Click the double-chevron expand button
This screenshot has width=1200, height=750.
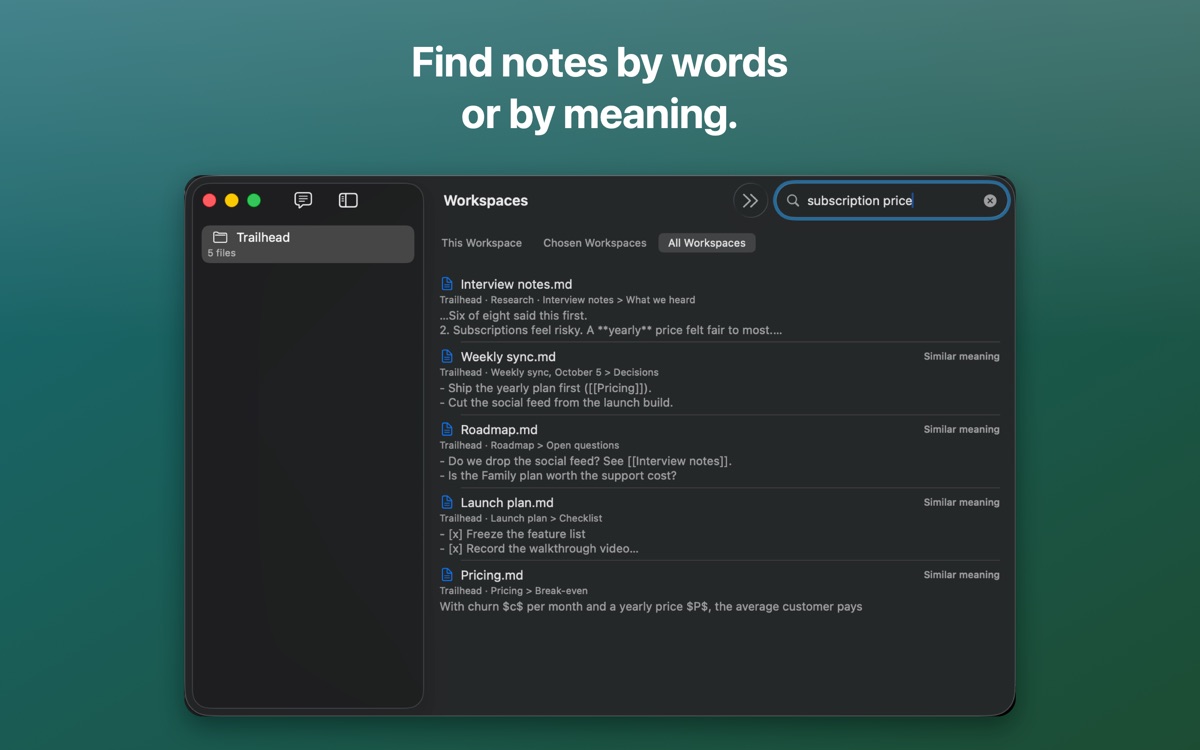coord(750,200)
